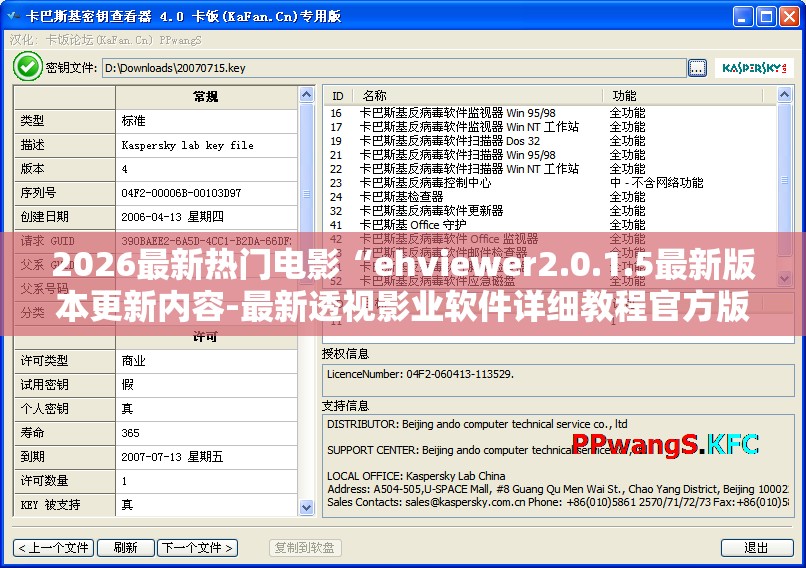Click the 类型 value 标准
The image size is (806, 568).
tap(133, 121)
